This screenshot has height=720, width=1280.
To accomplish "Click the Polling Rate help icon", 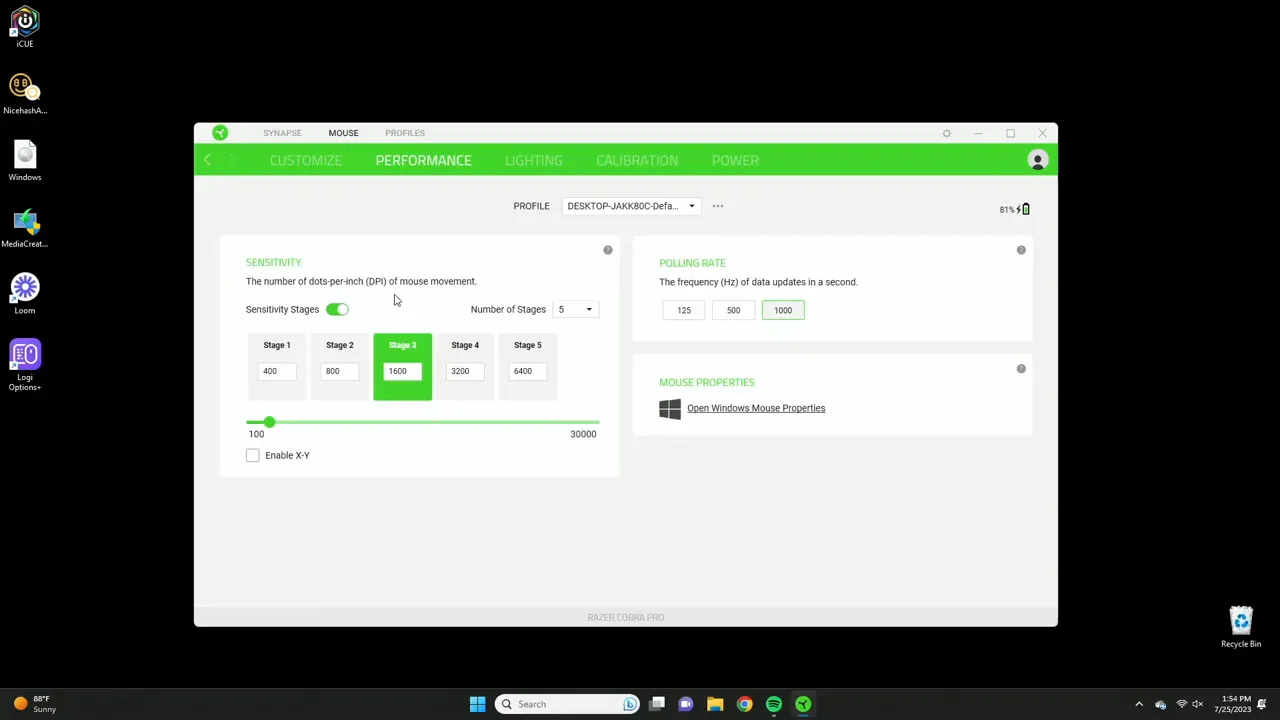I will 1020,249.
